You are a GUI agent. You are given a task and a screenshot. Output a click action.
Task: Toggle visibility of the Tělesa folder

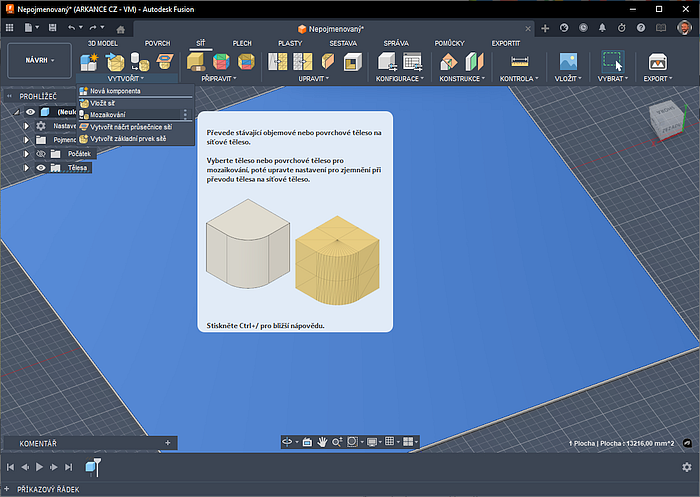click(x=41, y=168)
